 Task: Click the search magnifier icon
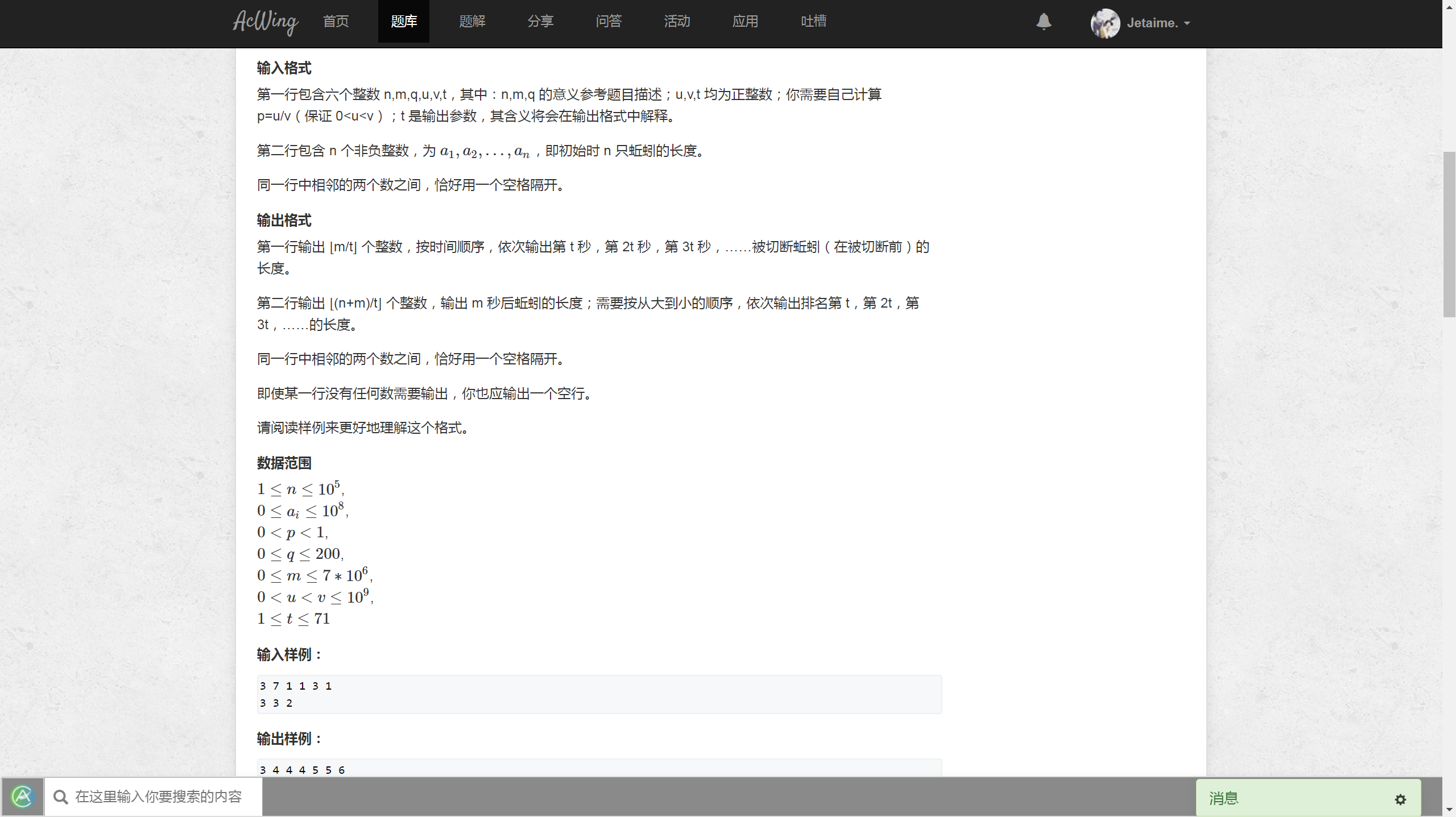click(x=60, y=797)
